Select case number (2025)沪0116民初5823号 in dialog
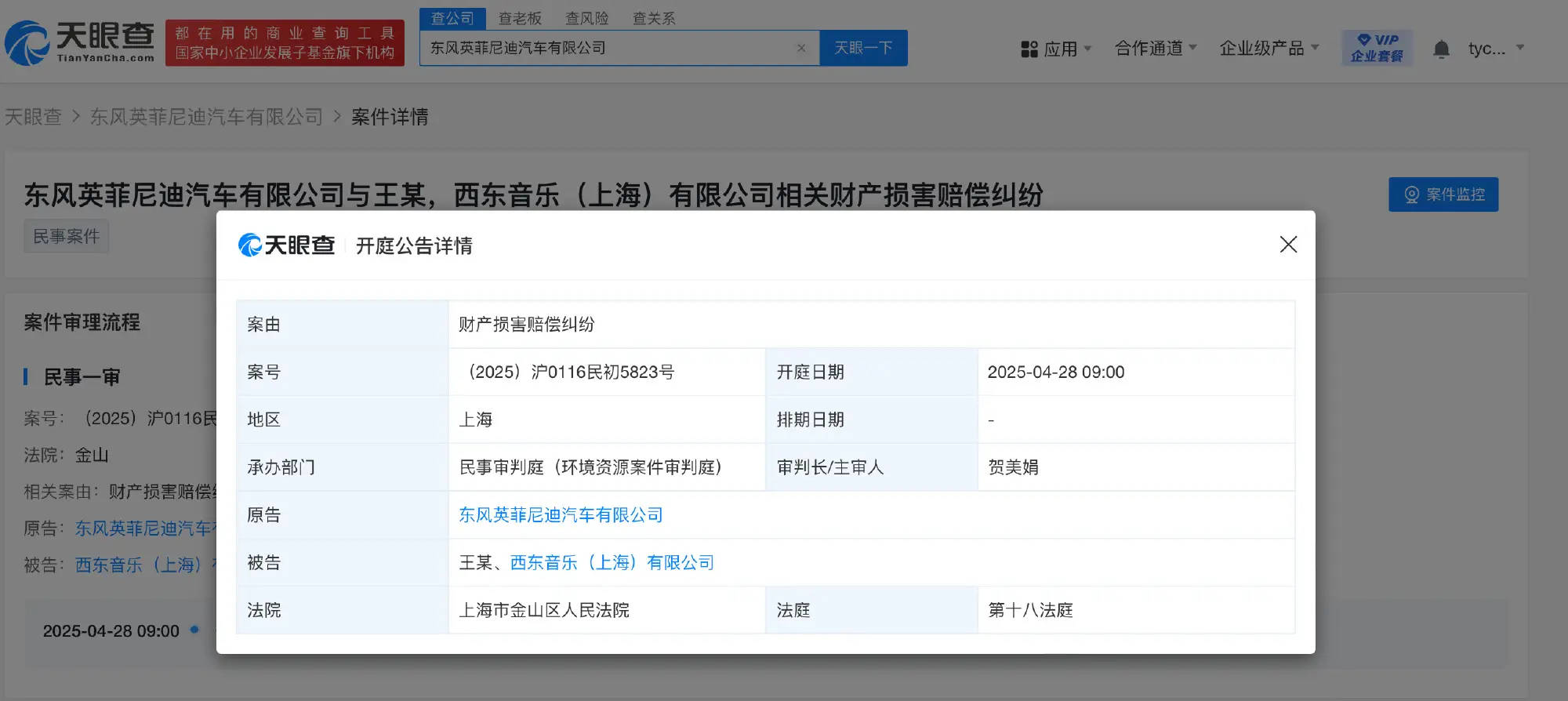 tap(567, 372)
